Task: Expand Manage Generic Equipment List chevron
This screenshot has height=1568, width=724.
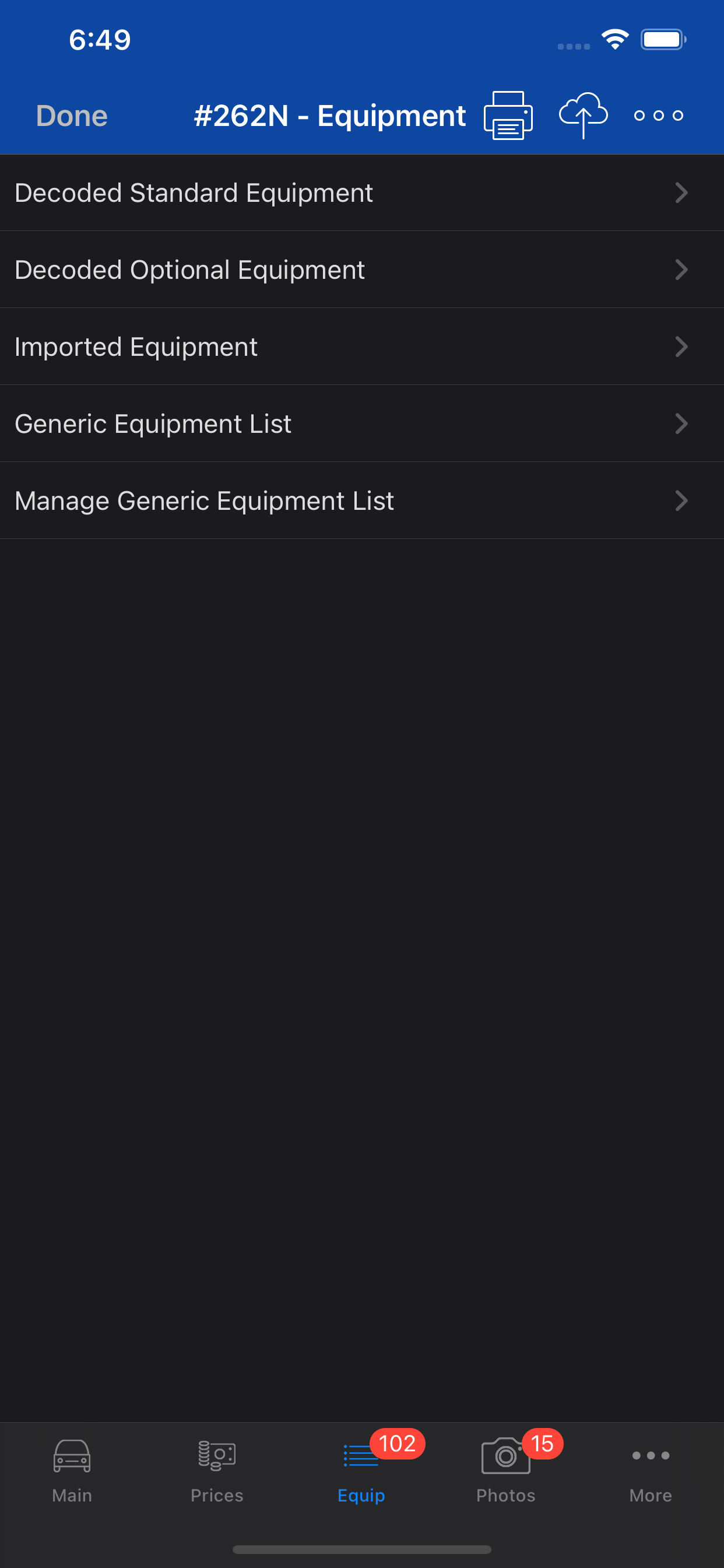Action: pyautogui.click(x=681, y=501)
